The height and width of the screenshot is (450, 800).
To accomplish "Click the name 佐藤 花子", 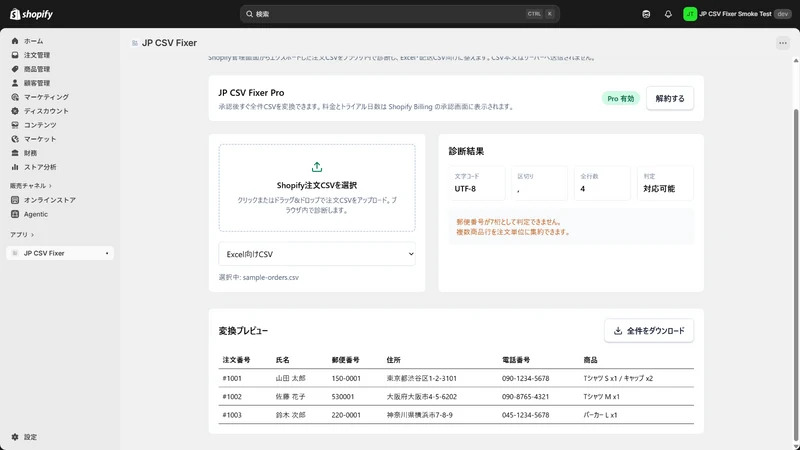I will (x=291, y=396).
